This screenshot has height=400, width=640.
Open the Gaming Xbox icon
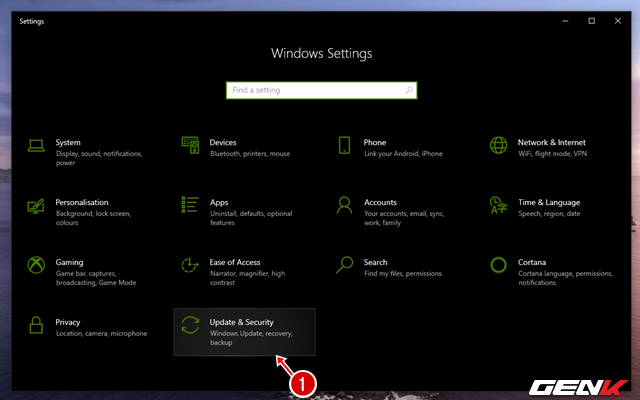pos(36,265)
